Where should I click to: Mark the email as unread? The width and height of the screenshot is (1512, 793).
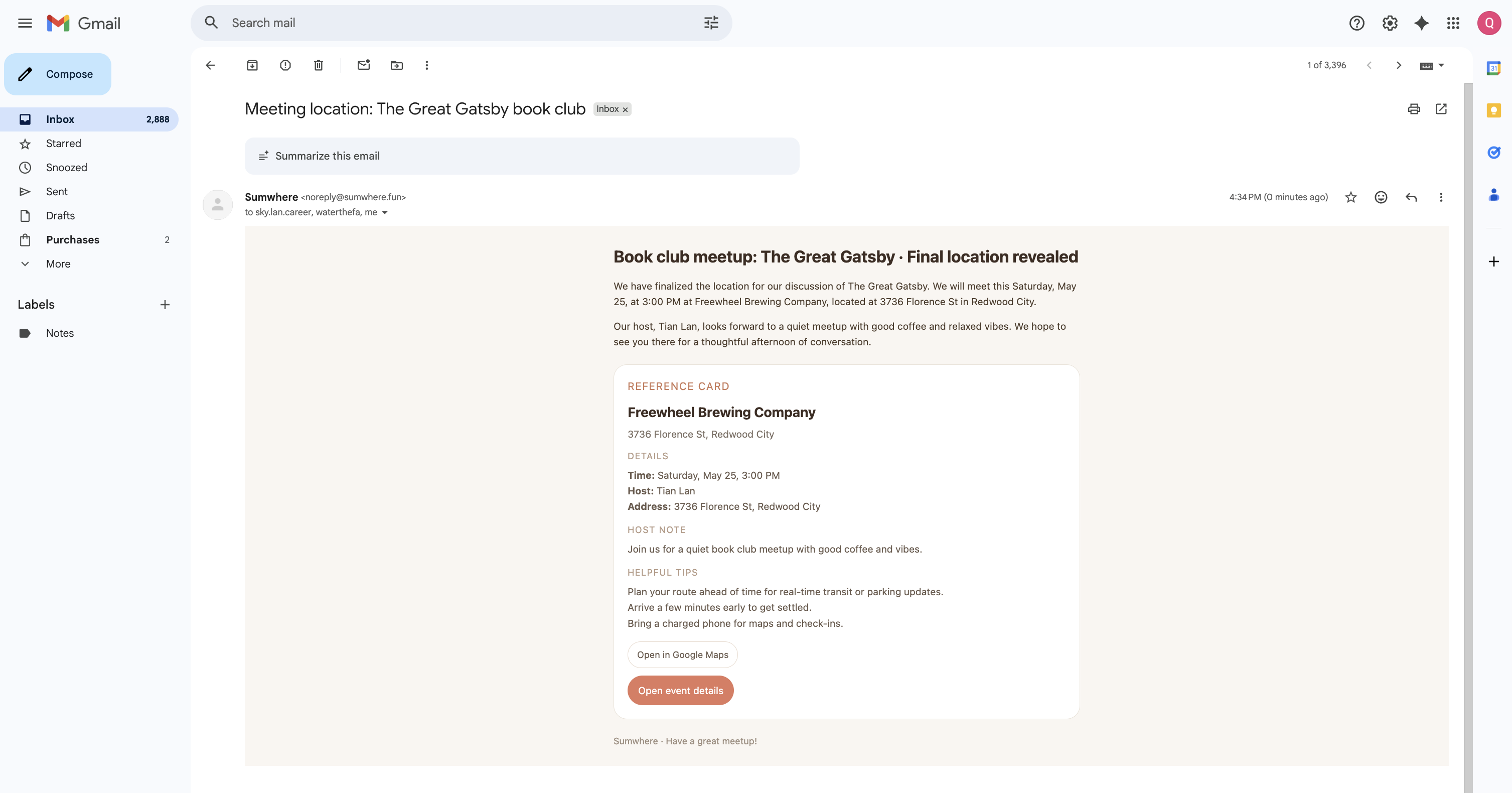[x=363, y=65]
